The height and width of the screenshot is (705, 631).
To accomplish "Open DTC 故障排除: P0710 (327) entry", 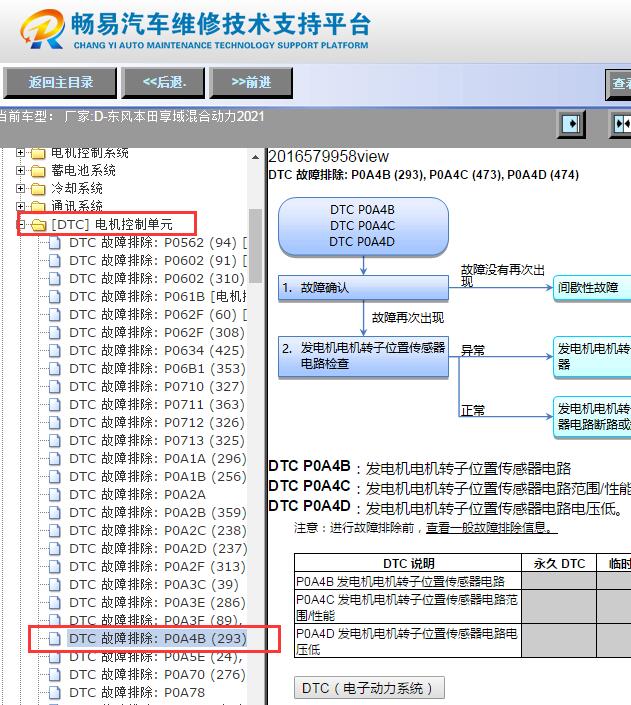I will [x=157, y=387].
